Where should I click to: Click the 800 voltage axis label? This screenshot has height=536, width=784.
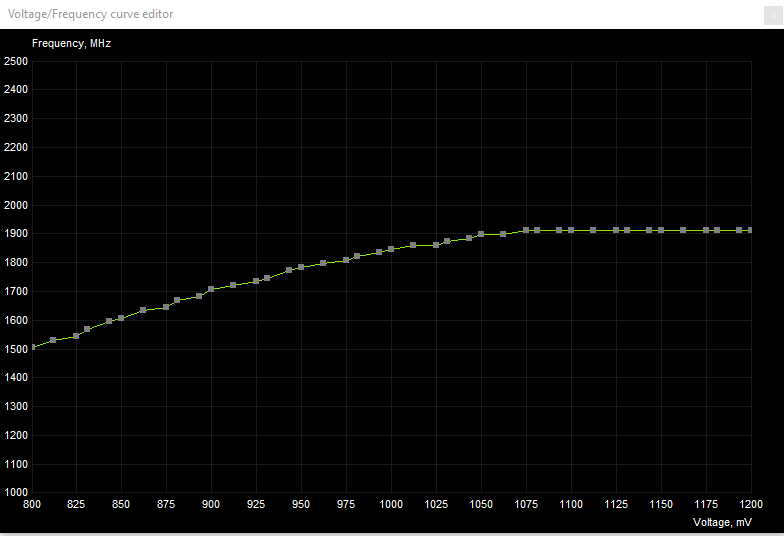click(x=32, y=504)
